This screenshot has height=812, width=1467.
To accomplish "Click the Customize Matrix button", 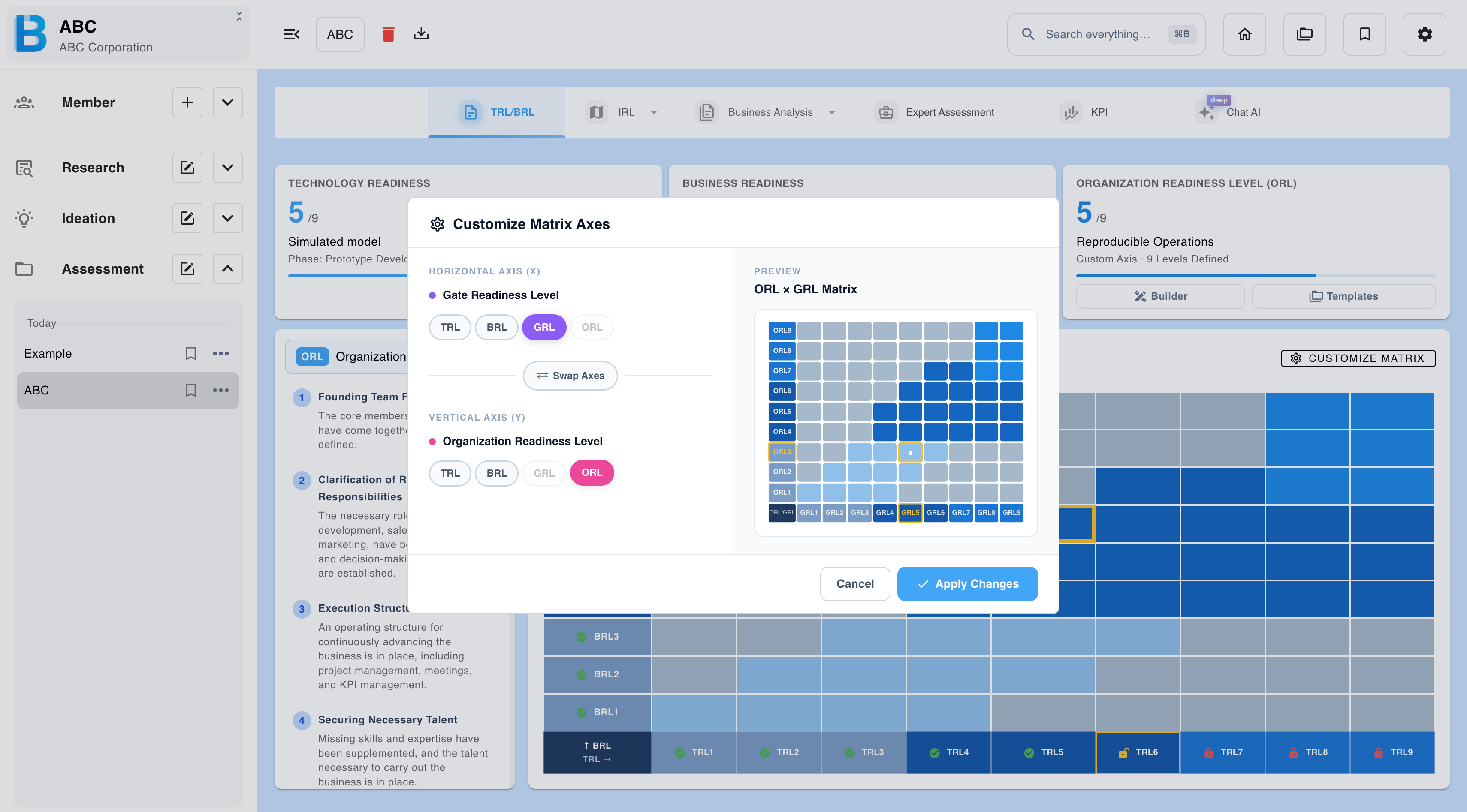I will tap(1358, 358).
